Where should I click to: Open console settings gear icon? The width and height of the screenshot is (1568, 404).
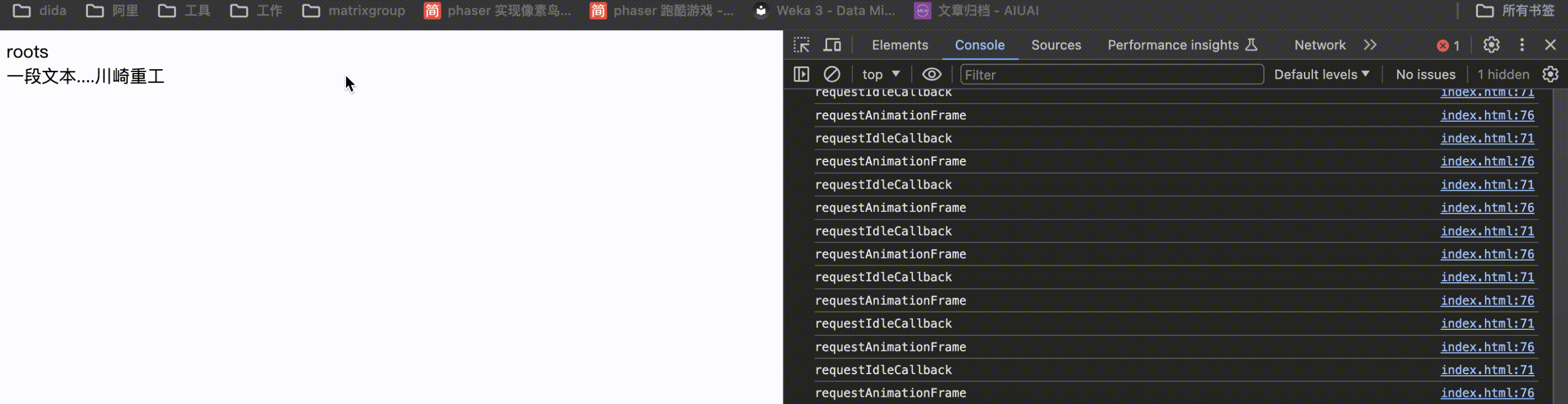(x=1550, y=74)
